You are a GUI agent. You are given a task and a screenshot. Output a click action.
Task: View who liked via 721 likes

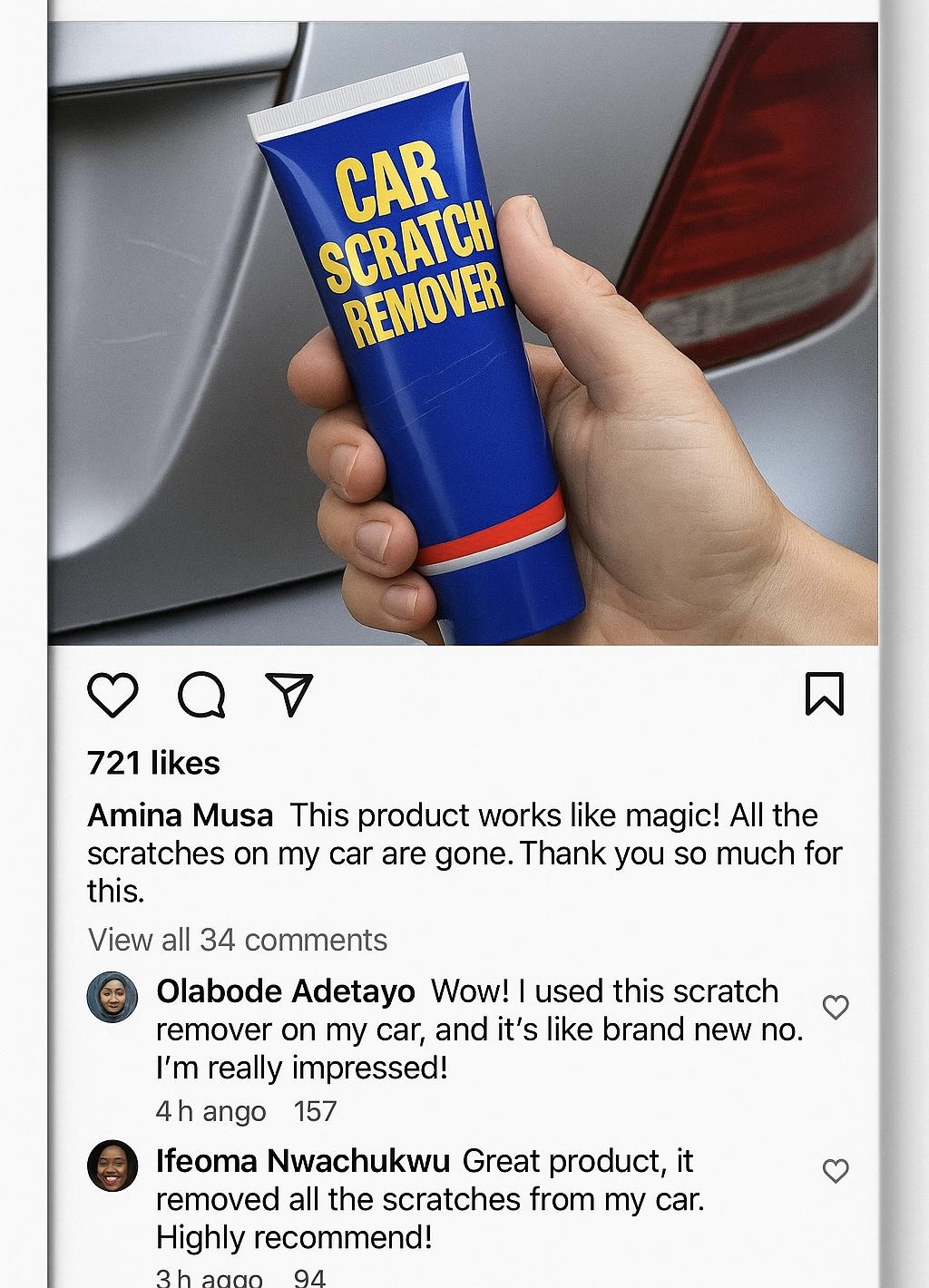pos(153,763)
